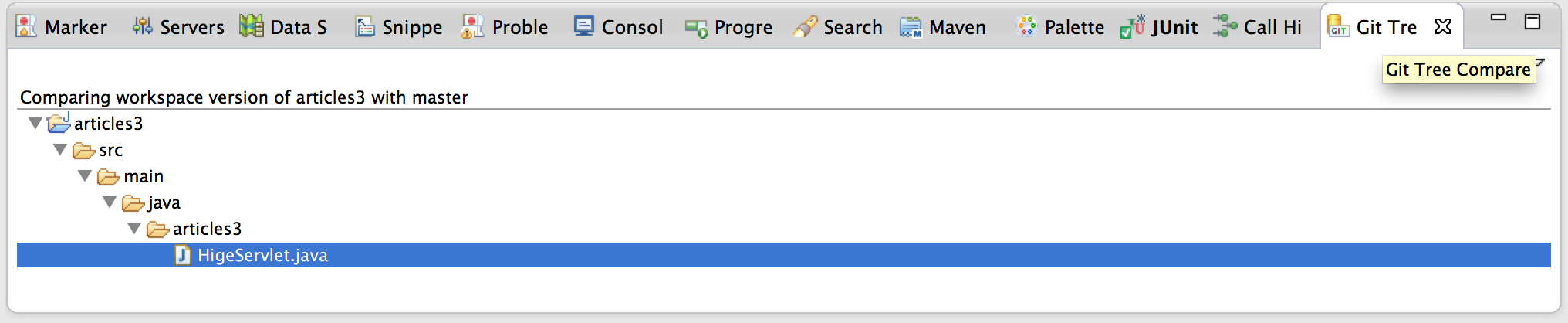Close the Git Tree Compare tab
The image size is (1568, 323).
(1443, 27)
